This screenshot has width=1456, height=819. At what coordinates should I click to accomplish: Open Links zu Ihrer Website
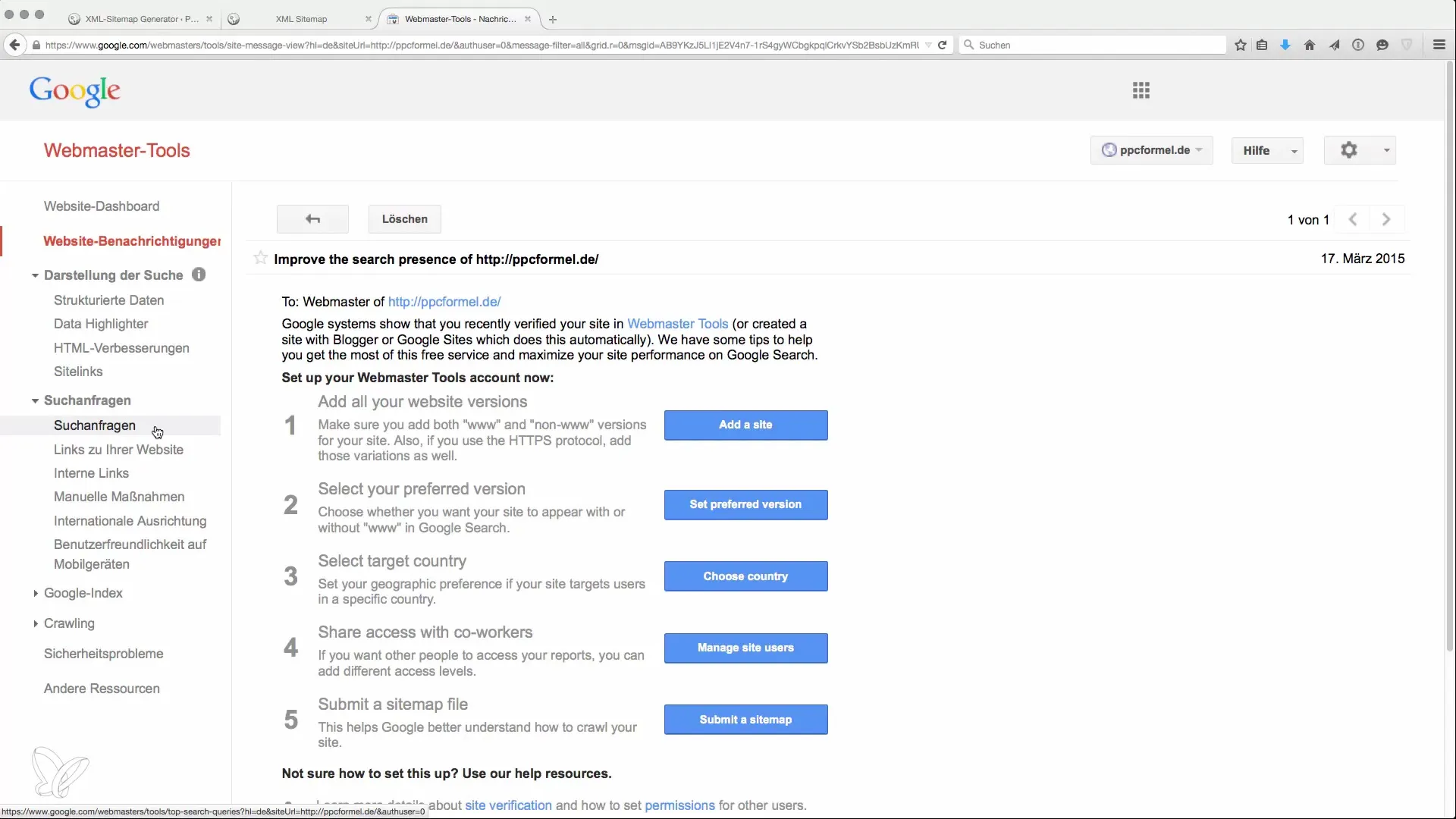pos(118,450)
